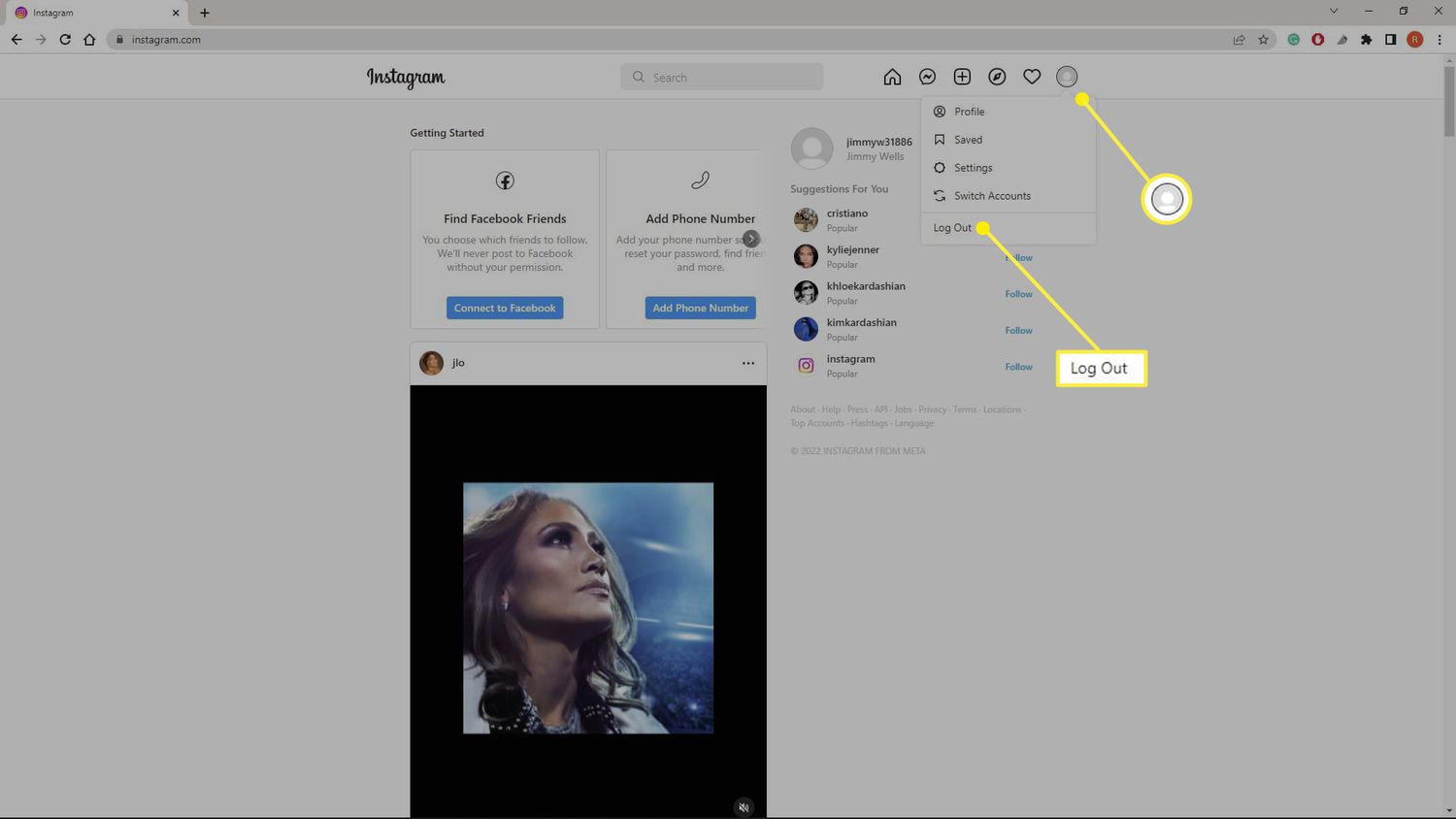
Task: Select Settings from the account menu
Action: coord(973,167)
